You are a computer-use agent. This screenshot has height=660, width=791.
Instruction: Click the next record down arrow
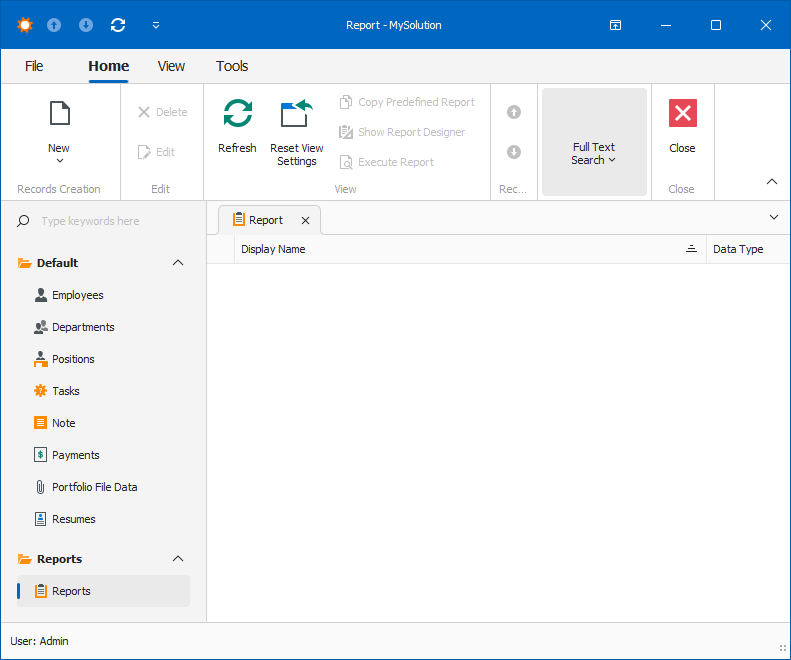(514, 152)
